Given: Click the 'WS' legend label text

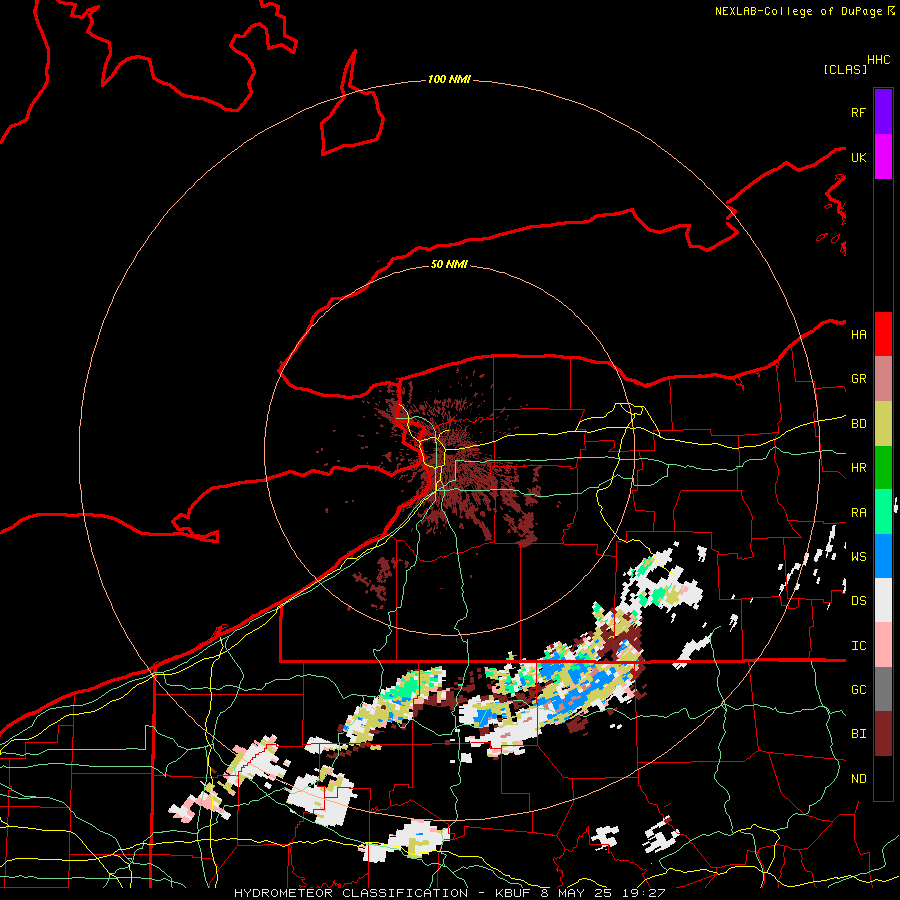Looking at the screenshot, I should click(x=858, y=557).
